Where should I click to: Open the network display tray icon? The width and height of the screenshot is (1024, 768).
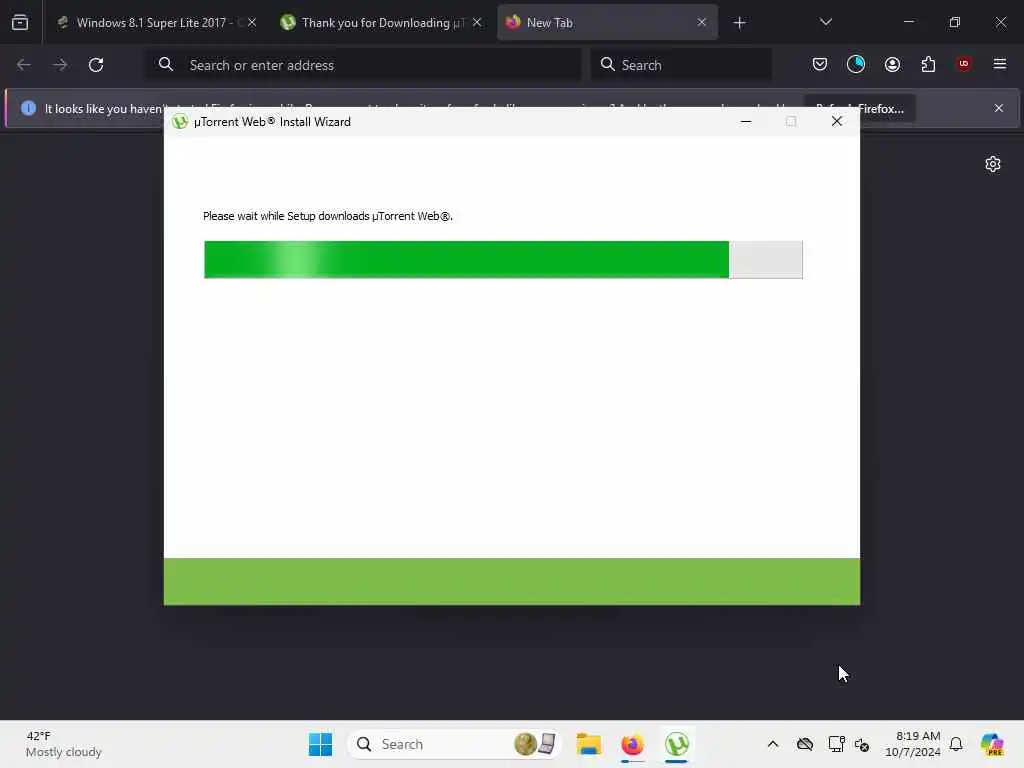(x=836, y=744)
